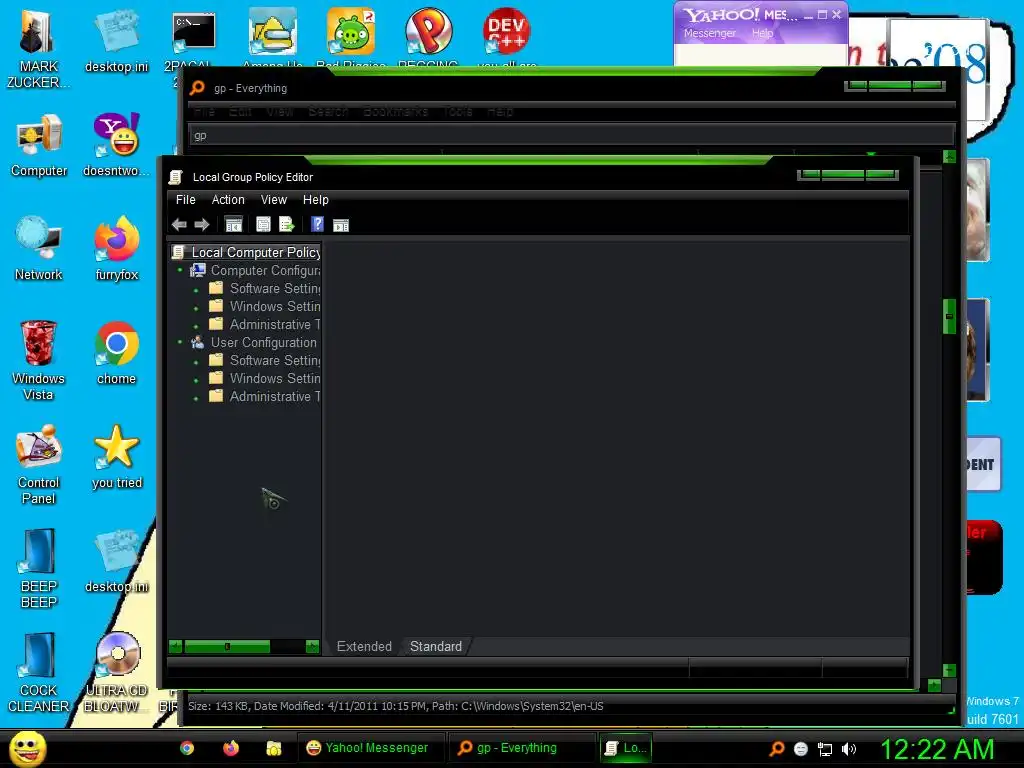
Task: Switch to 'gp - Everything' taskbar button
Action: pyautogui.click(x=522, y=748)
